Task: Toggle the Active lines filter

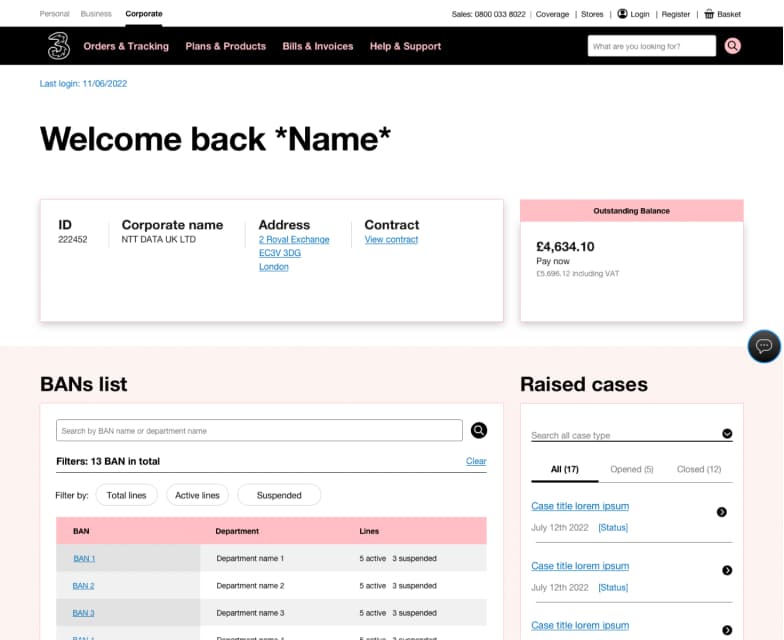Action: pos(198,495)
